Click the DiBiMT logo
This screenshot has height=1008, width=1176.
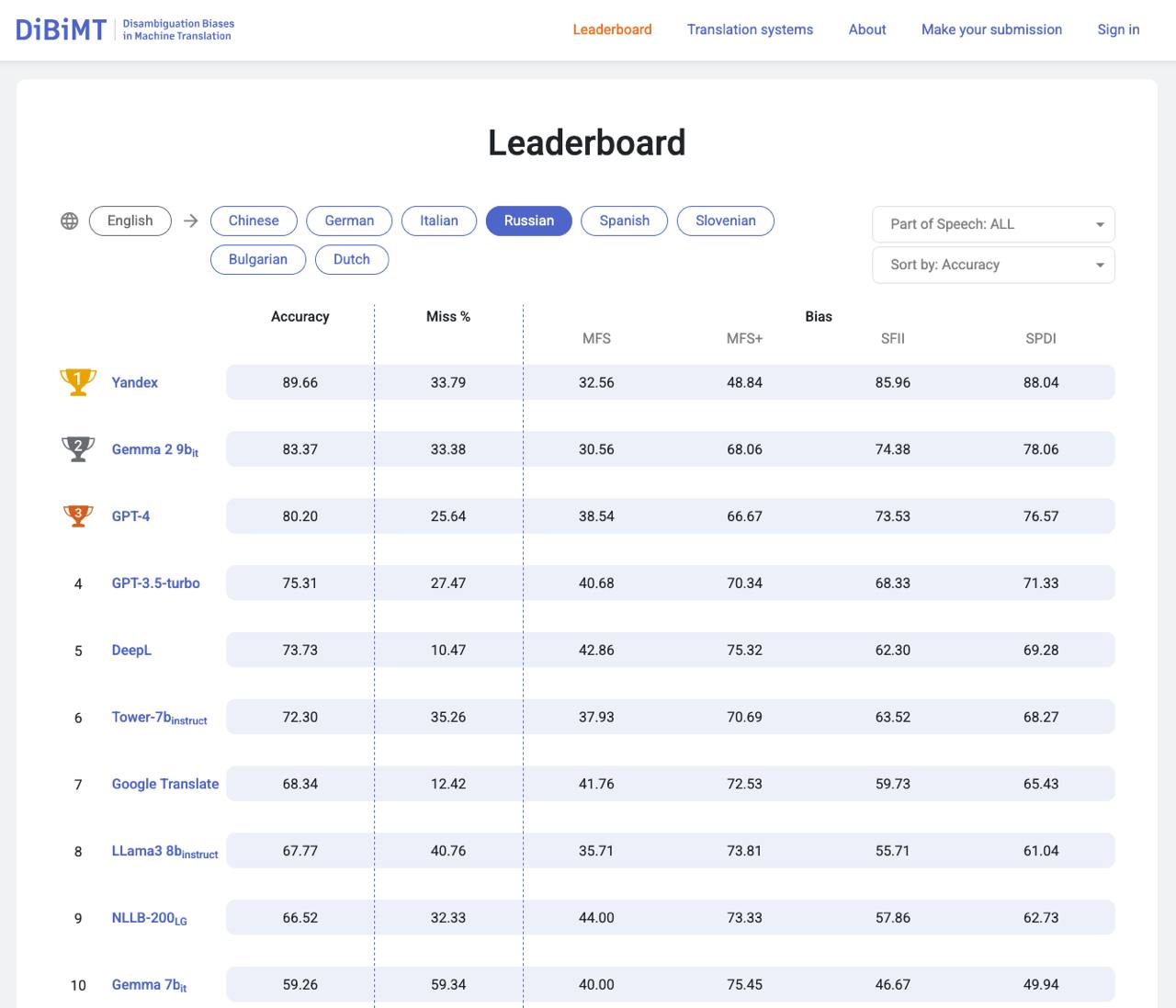(125, 29)
